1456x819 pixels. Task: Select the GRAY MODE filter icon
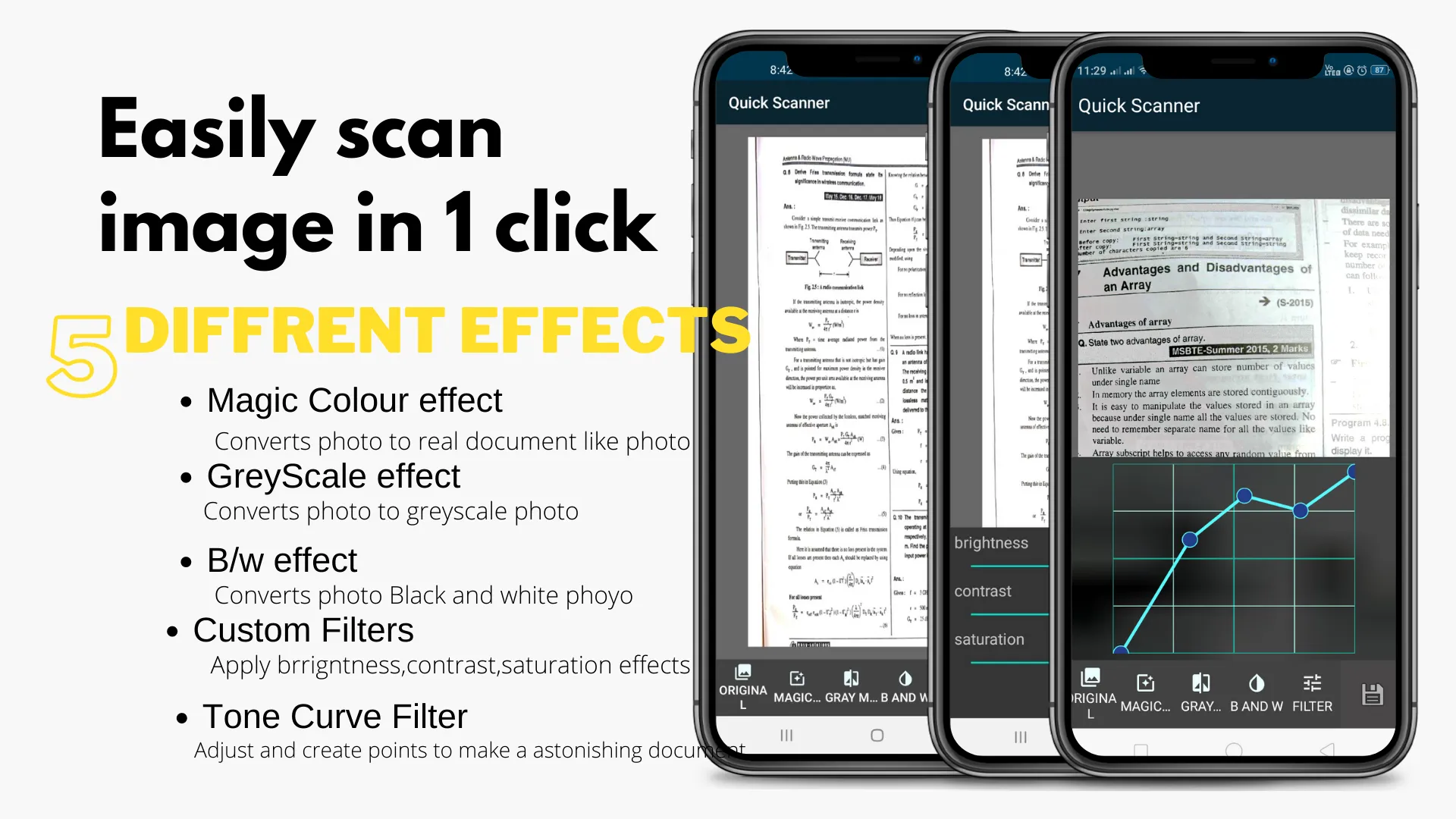pyautogui.click(x=1200, y=690)
